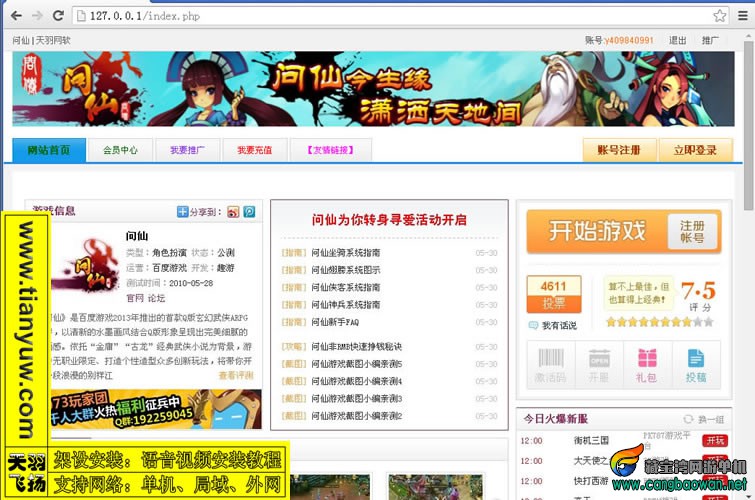Click the 查看评测 link

[236, 375]
